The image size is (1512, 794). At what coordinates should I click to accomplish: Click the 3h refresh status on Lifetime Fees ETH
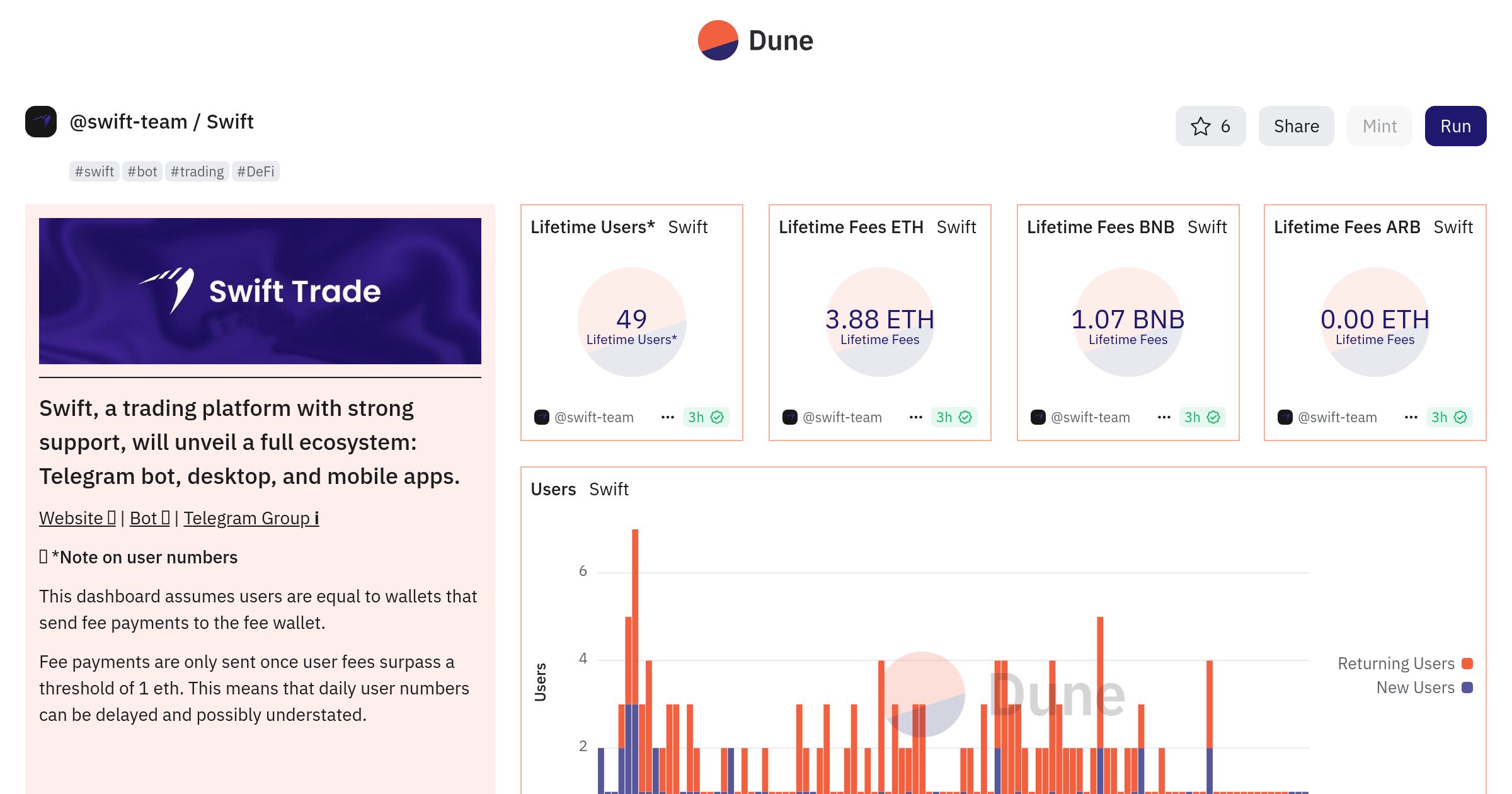(x=954, y=417)
